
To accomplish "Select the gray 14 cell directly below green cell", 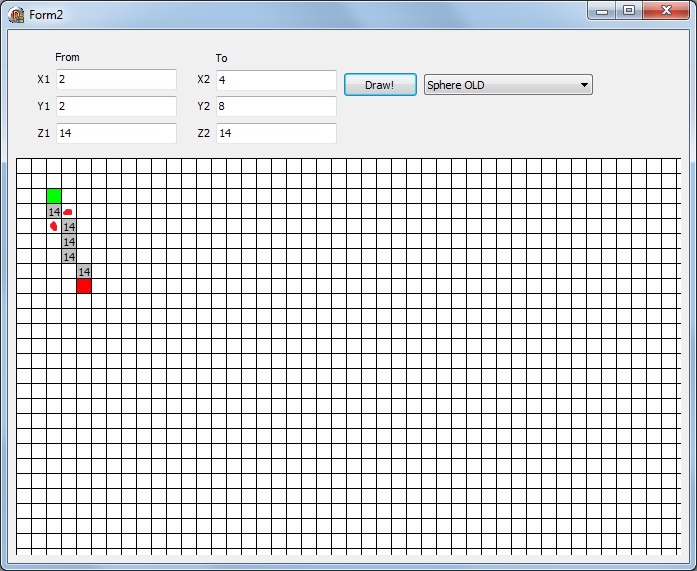I will (54, 212).
